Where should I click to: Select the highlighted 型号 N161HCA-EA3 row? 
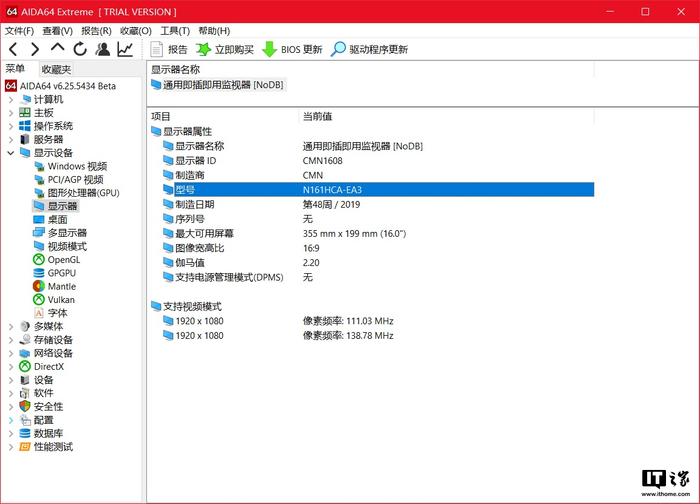(x=378, y=190)
